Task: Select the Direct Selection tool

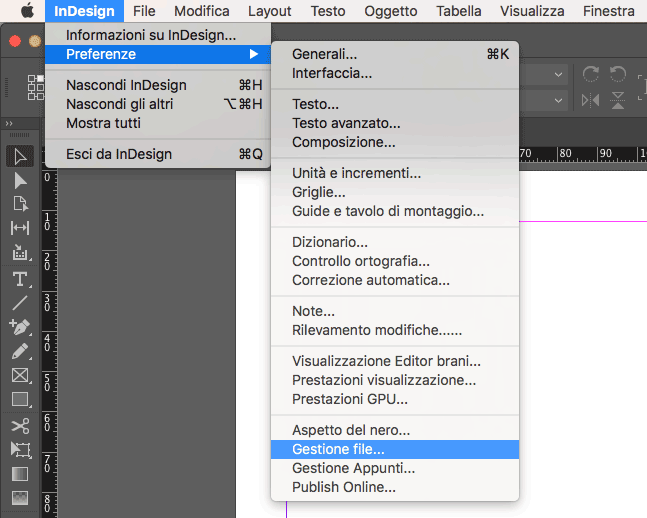Action: coord(20,180)
